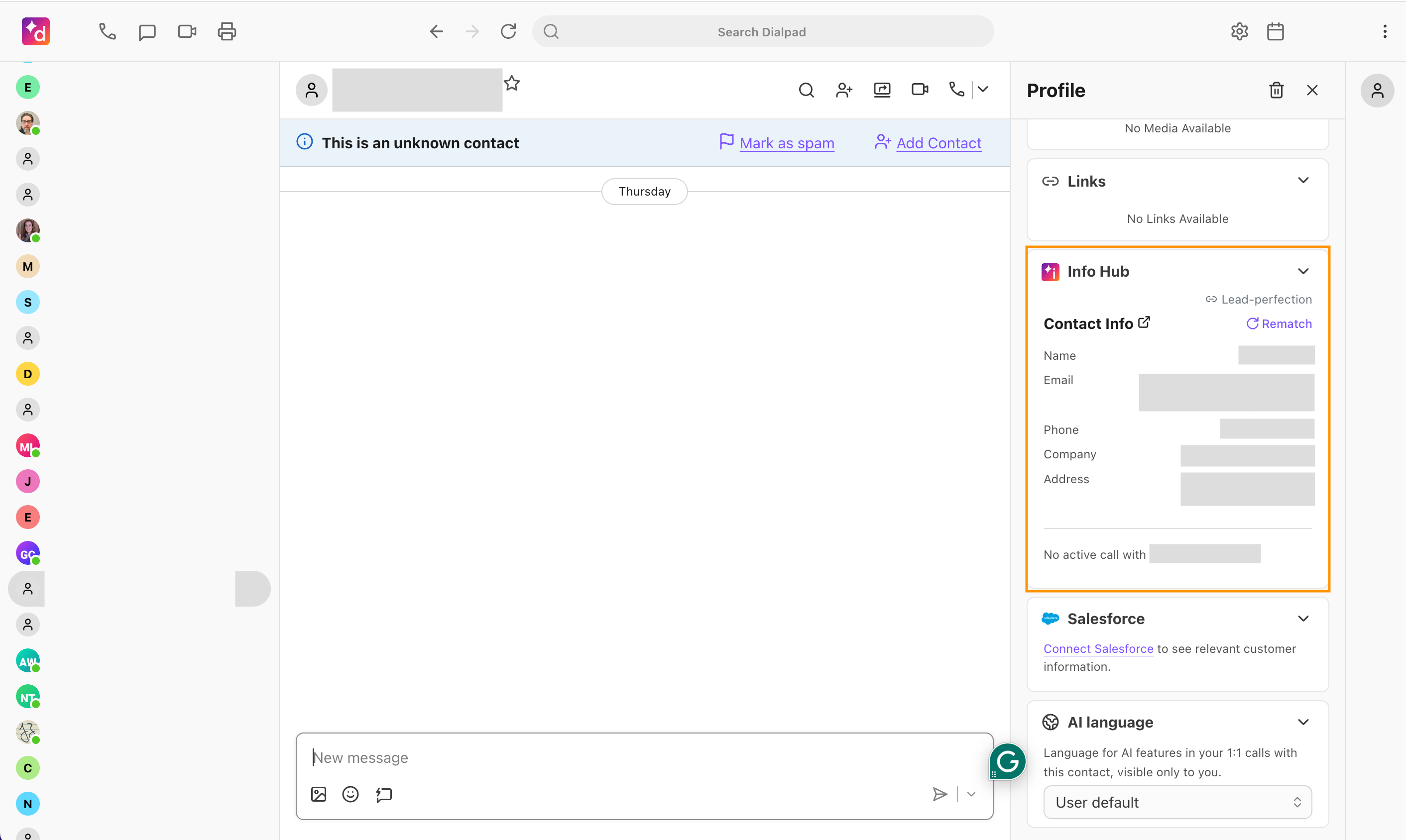Screen dimensions: 1406x840
Task: Open contact GC in sidebar
Action: click(28, 553)
